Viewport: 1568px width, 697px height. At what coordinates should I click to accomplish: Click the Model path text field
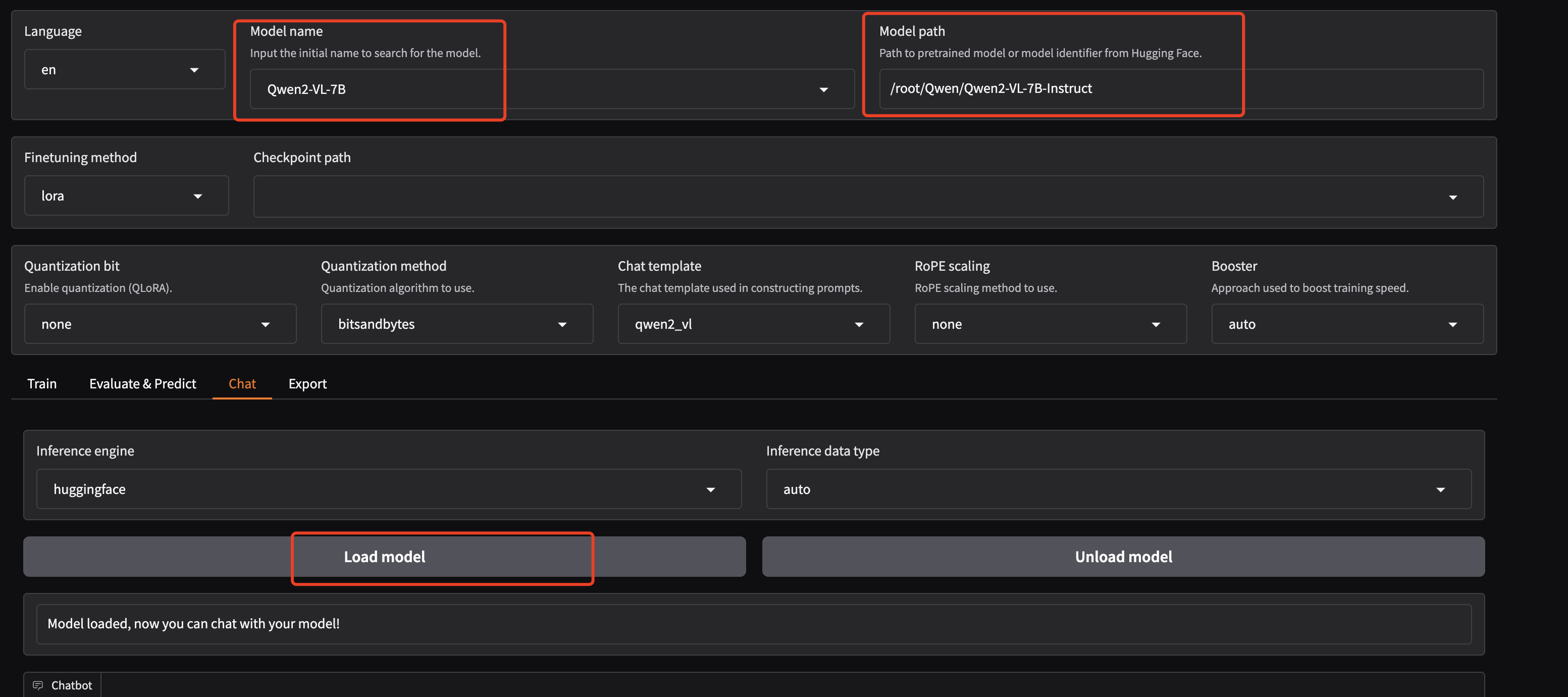click(1180, 89)
